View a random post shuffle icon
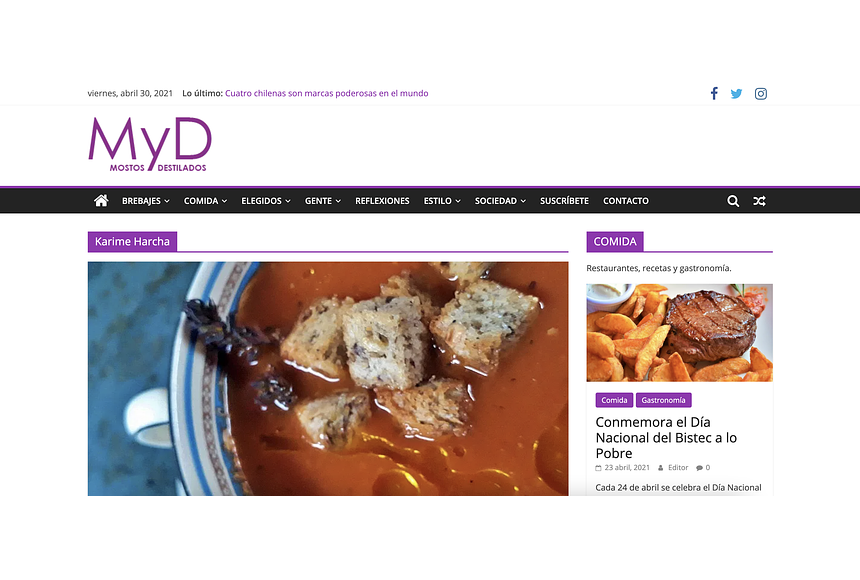This screenshot has height=580, width=860. click(x=759, y=201)
